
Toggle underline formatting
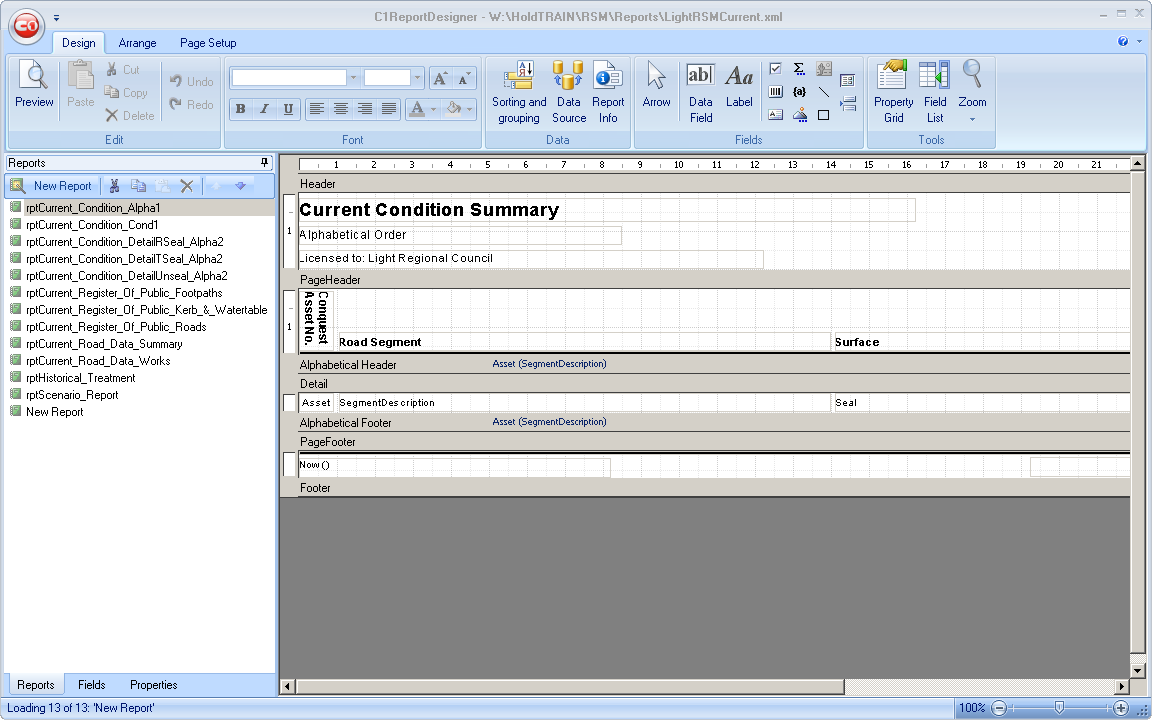click(x=288, y=109)
